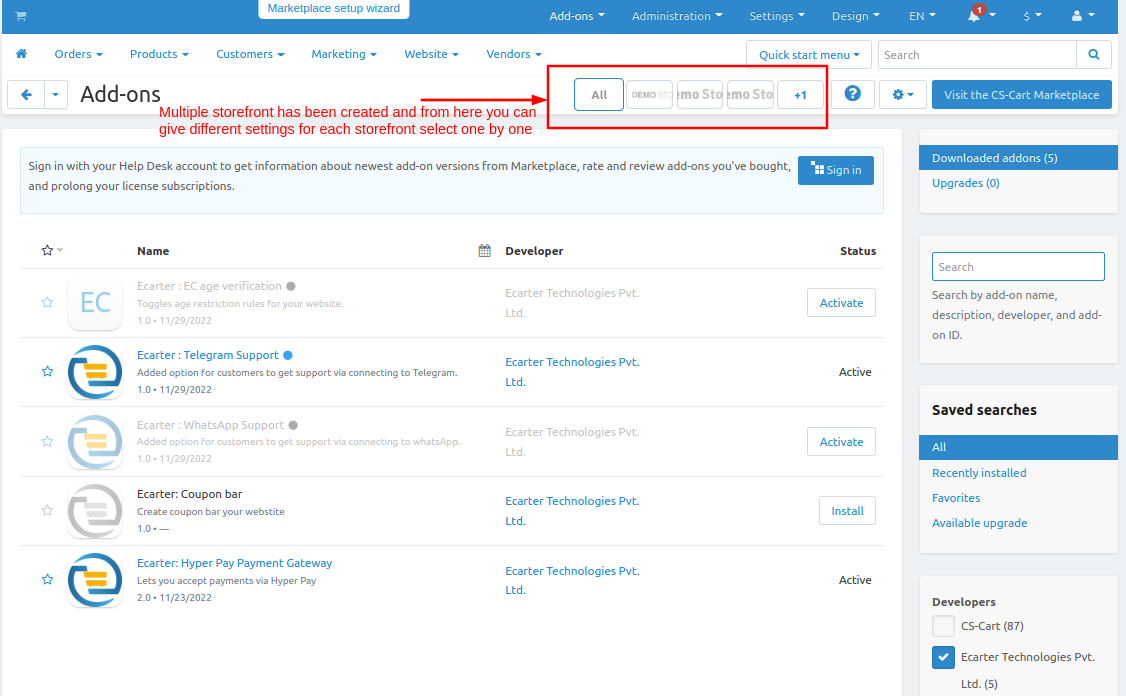
Task: Open the EN language dropdown
Action: tap(922, 16)
